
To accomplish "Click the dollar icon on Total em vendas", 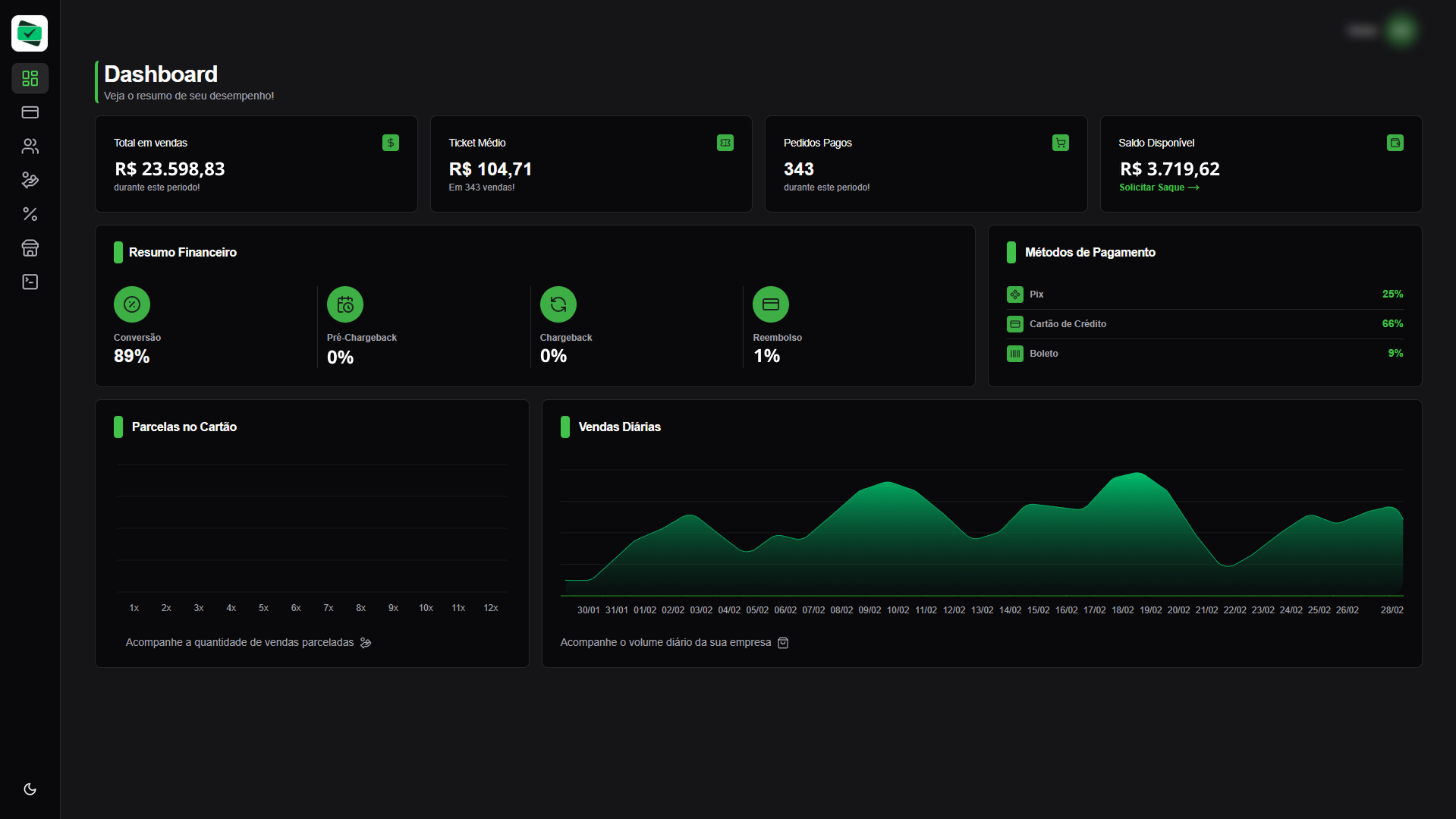I will 391,143.
